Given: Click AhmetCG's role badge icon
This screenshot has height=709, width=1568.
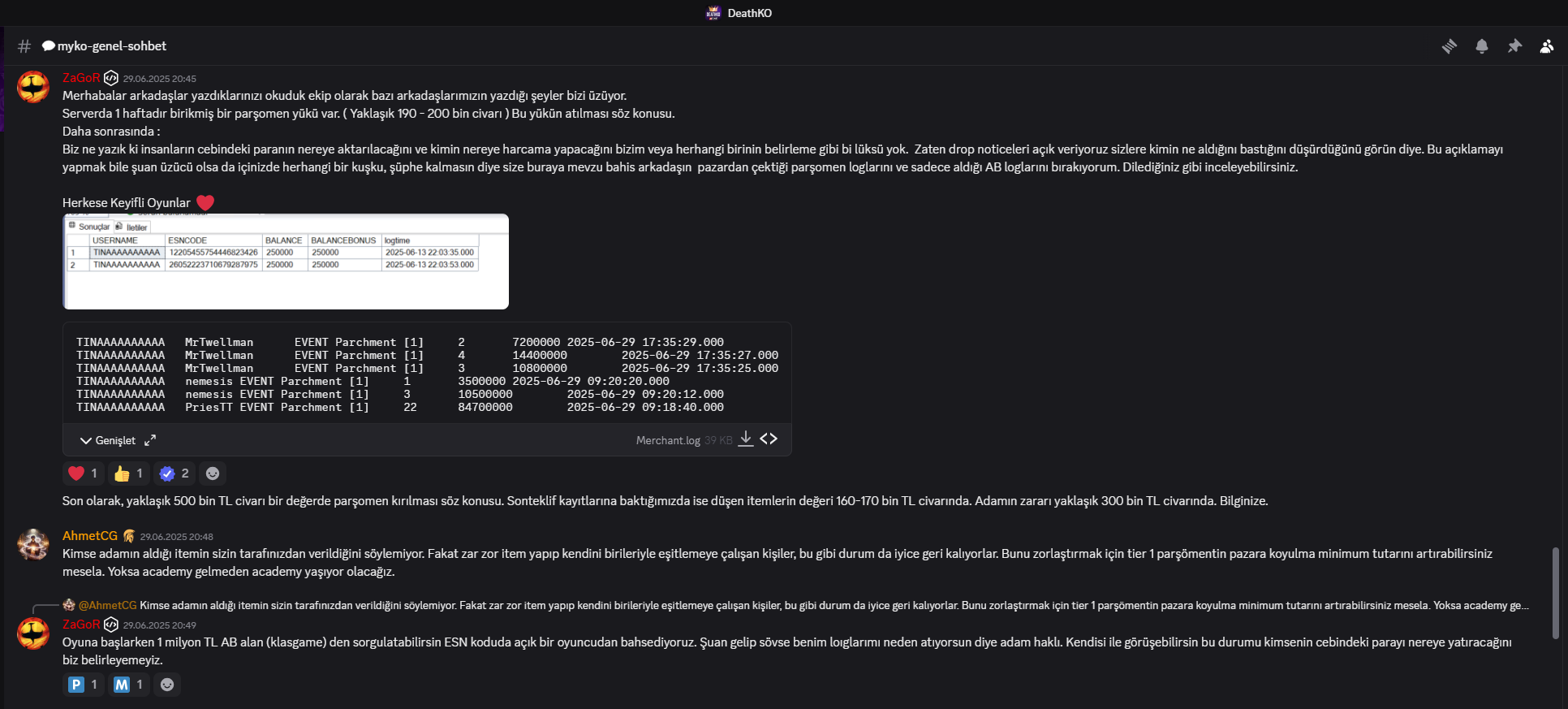Looking at the screenshot, I should 129,536.
